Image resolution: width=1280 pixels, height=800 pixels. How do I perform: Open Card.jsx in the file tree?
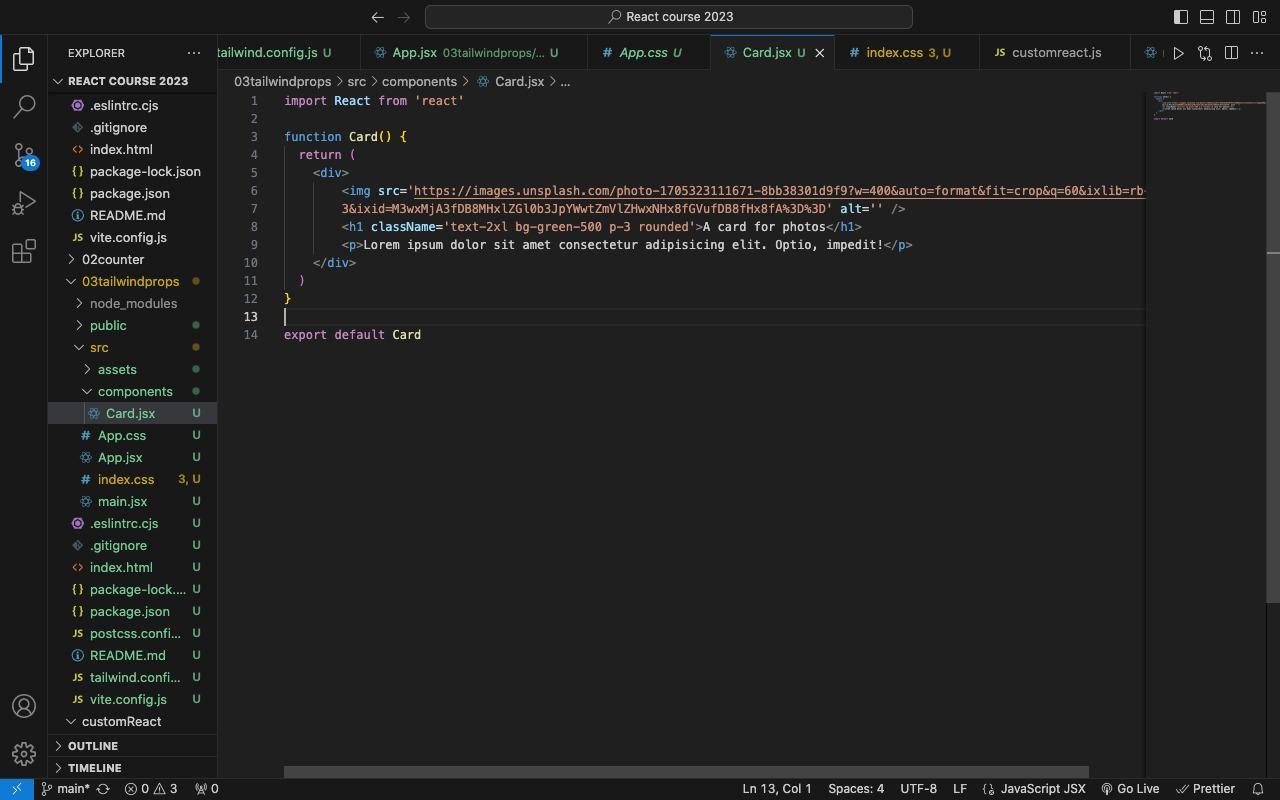pos(133,413)
